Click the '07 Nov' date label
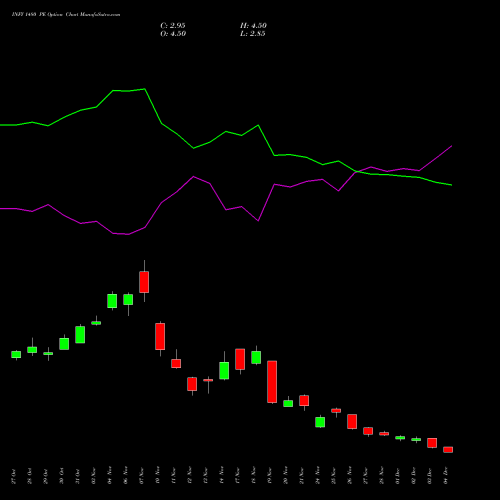 142,476
